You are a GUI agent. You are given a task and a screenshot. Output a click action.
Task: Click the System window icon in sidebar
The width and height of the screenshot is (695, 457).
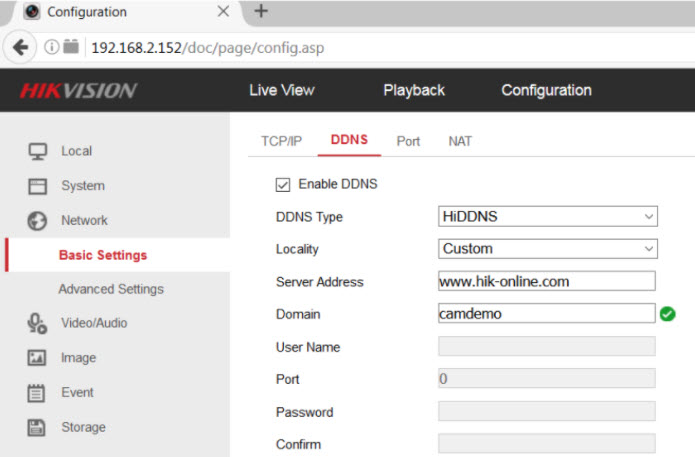[x=38, y=186]
